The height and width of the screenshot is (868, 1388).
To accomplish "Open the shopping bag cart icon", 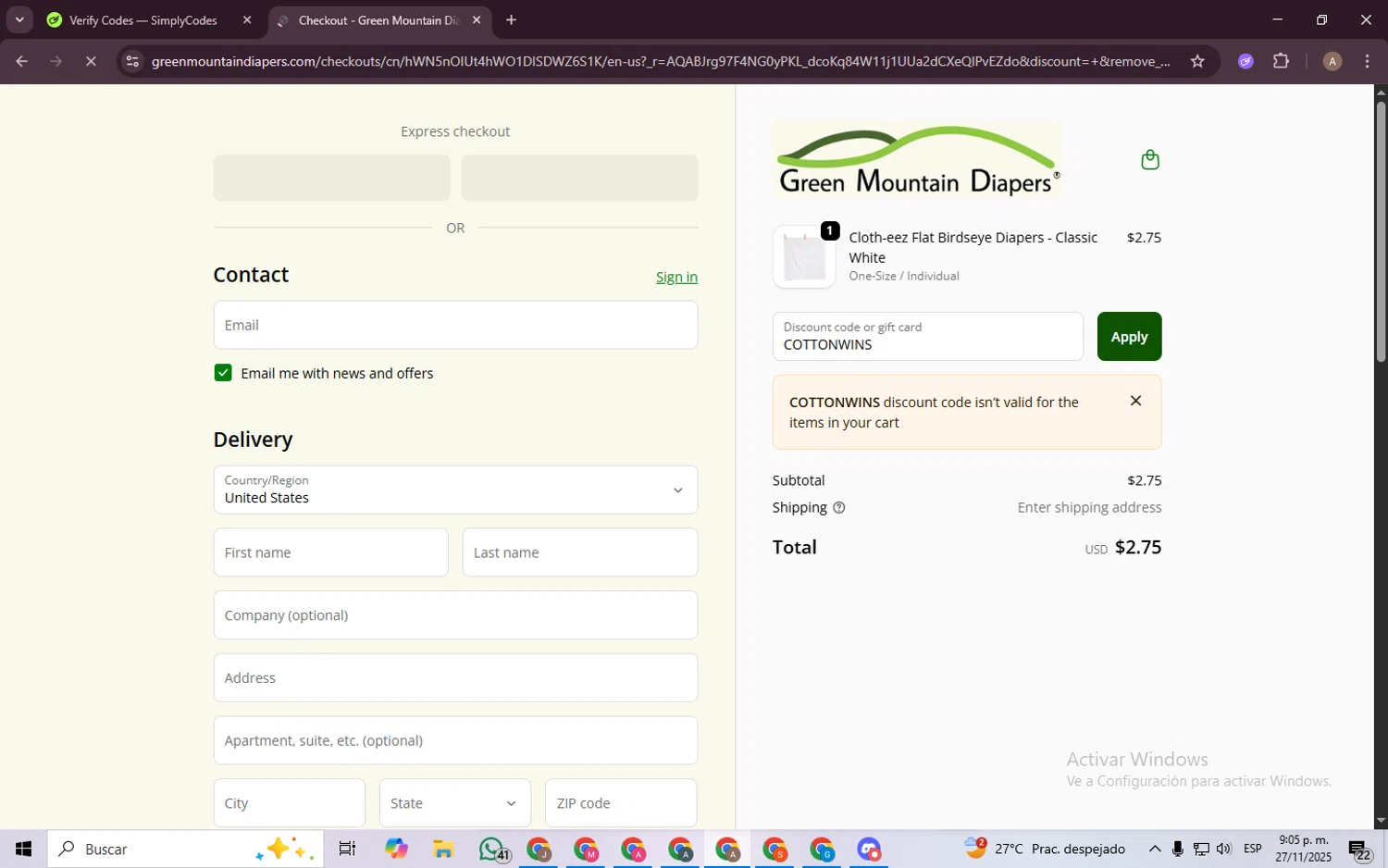I will pos(1150,160).
